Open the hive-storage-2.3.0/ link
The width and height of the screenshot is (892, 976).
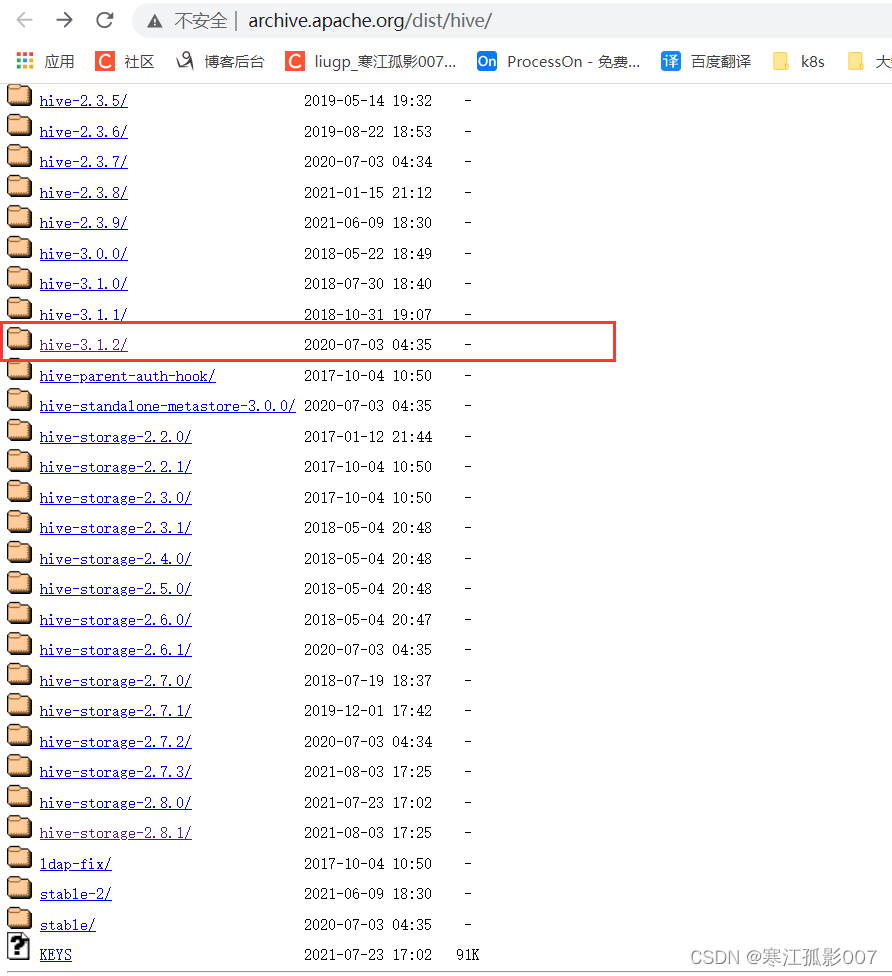click(116, 498)
